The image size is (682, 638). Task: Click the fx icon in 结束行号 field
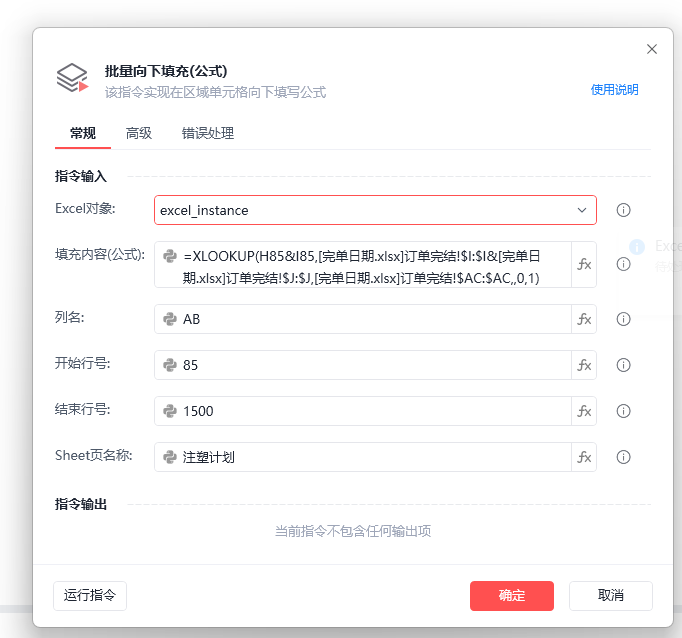click(x=584, y=411)
